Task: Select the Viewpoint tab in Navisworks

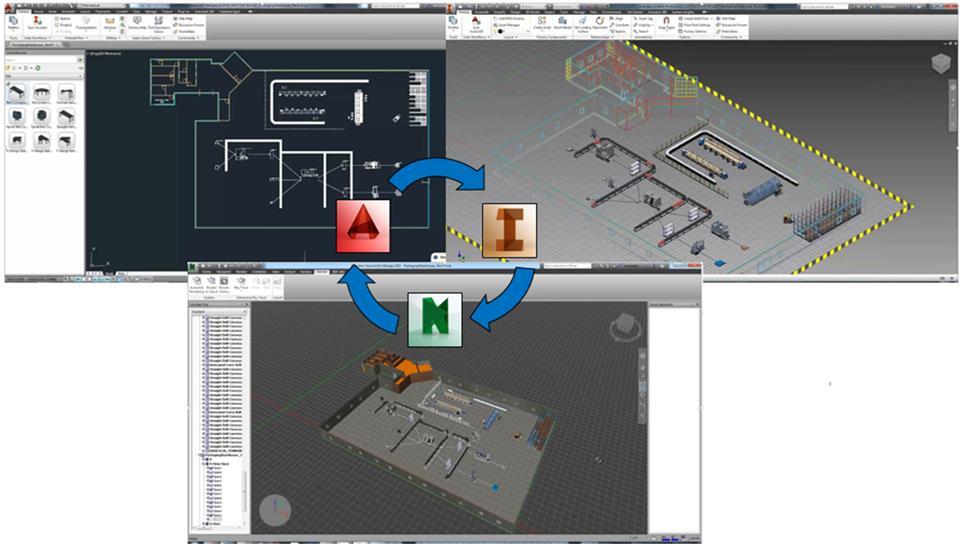Action: tap(222, 272)
